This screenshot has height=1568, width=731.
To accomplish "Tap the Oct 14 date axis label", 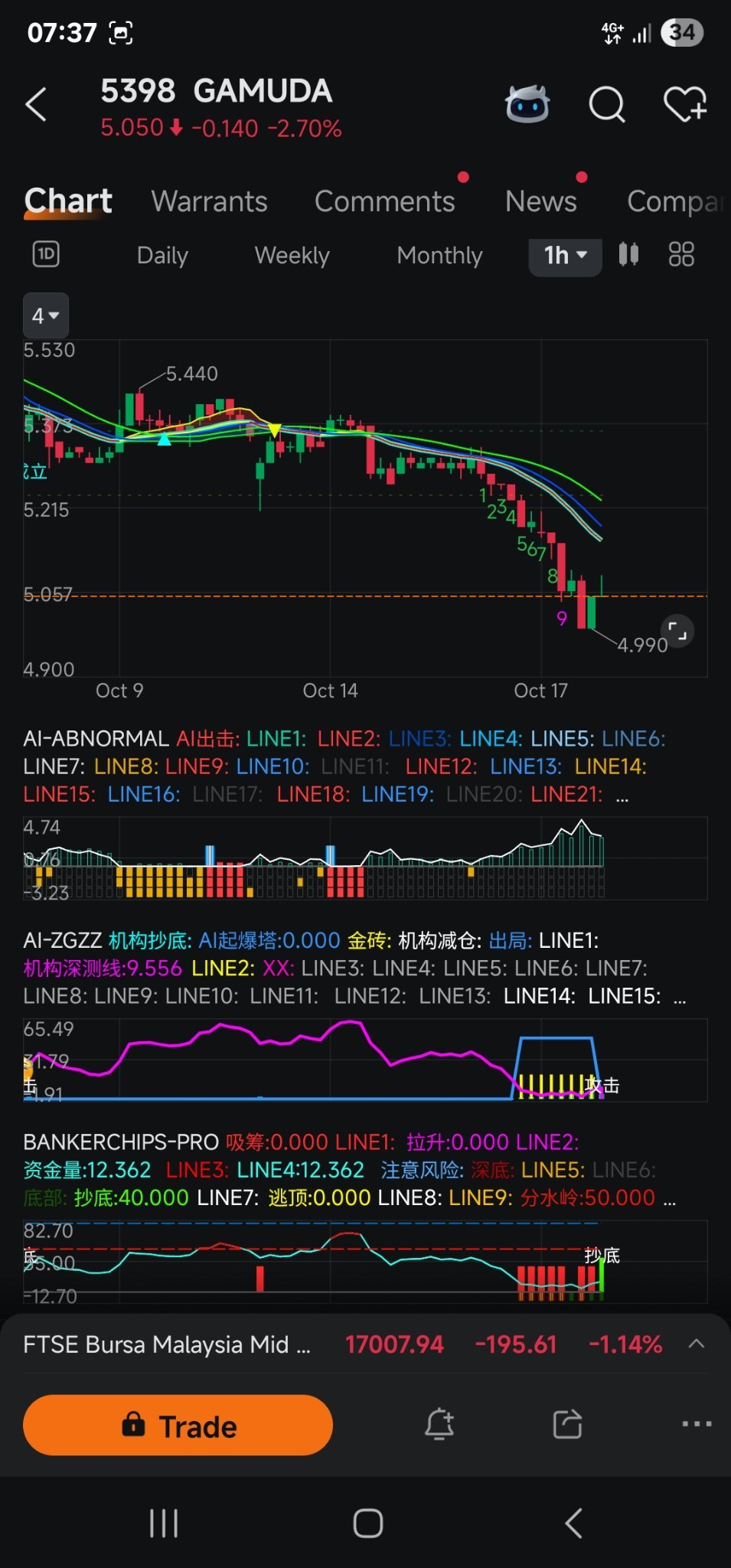I will tap(330, 691).
